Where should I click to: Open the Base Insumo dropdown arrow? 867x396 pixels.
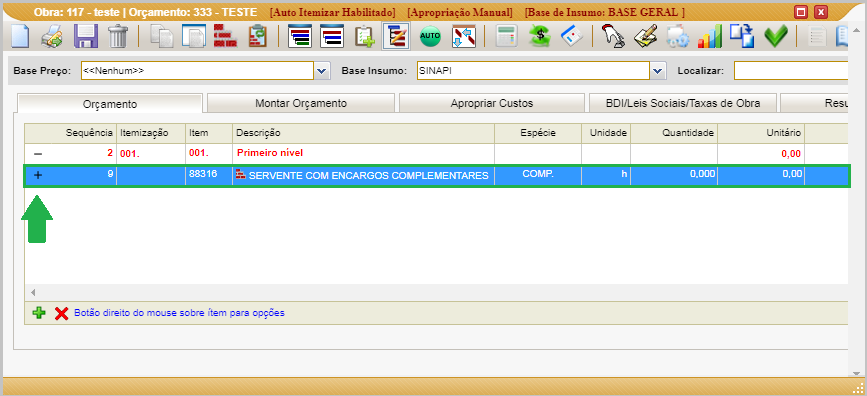coord(657,71)
